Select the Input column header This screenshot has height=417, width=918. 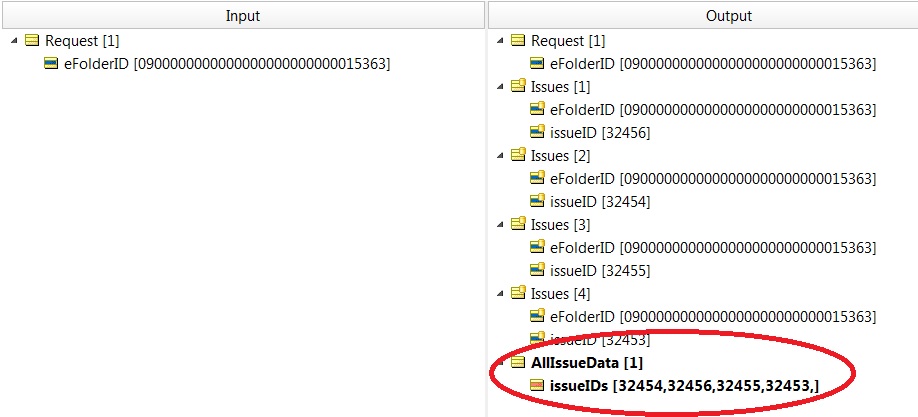coord(243,16)
